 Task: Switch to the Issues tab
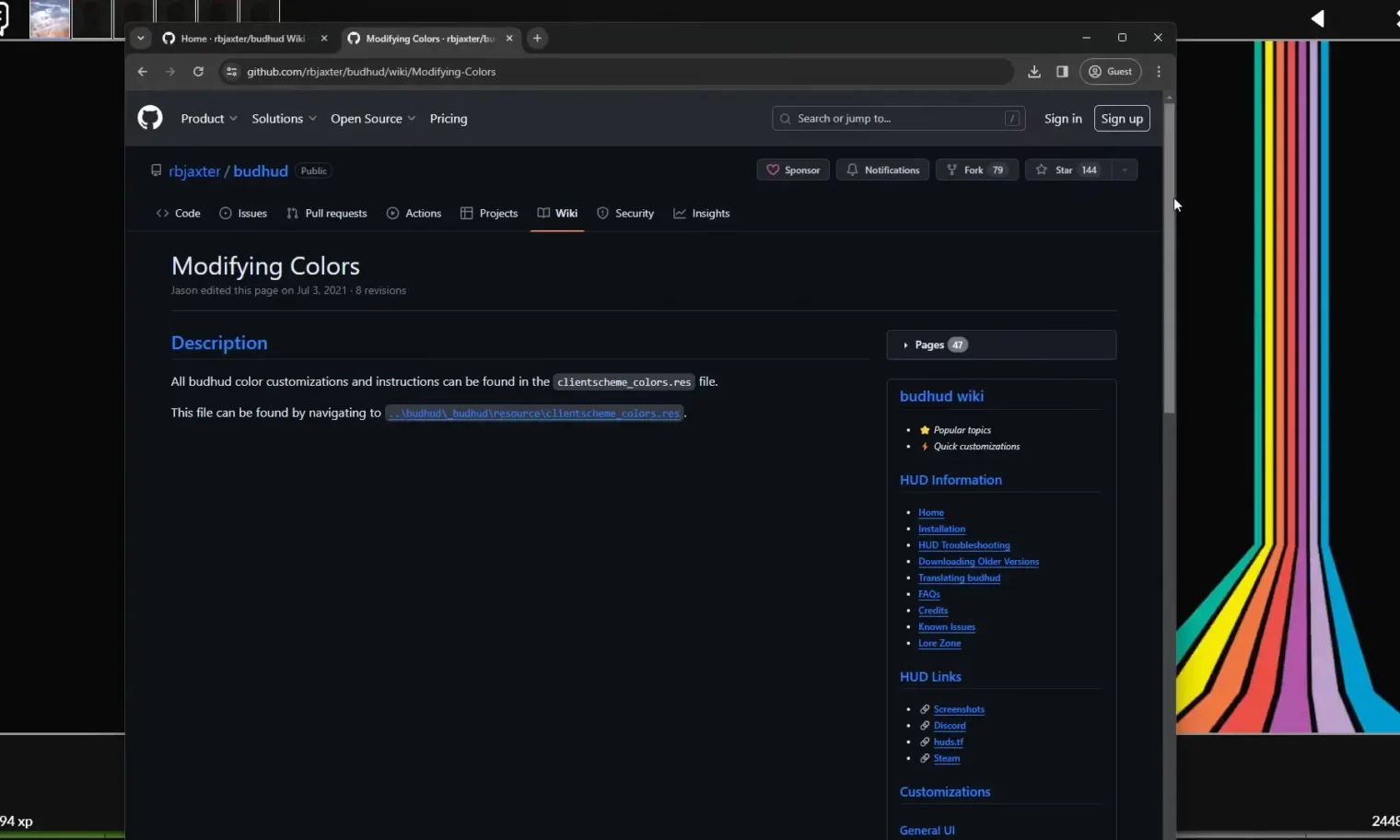click(243, 213)
